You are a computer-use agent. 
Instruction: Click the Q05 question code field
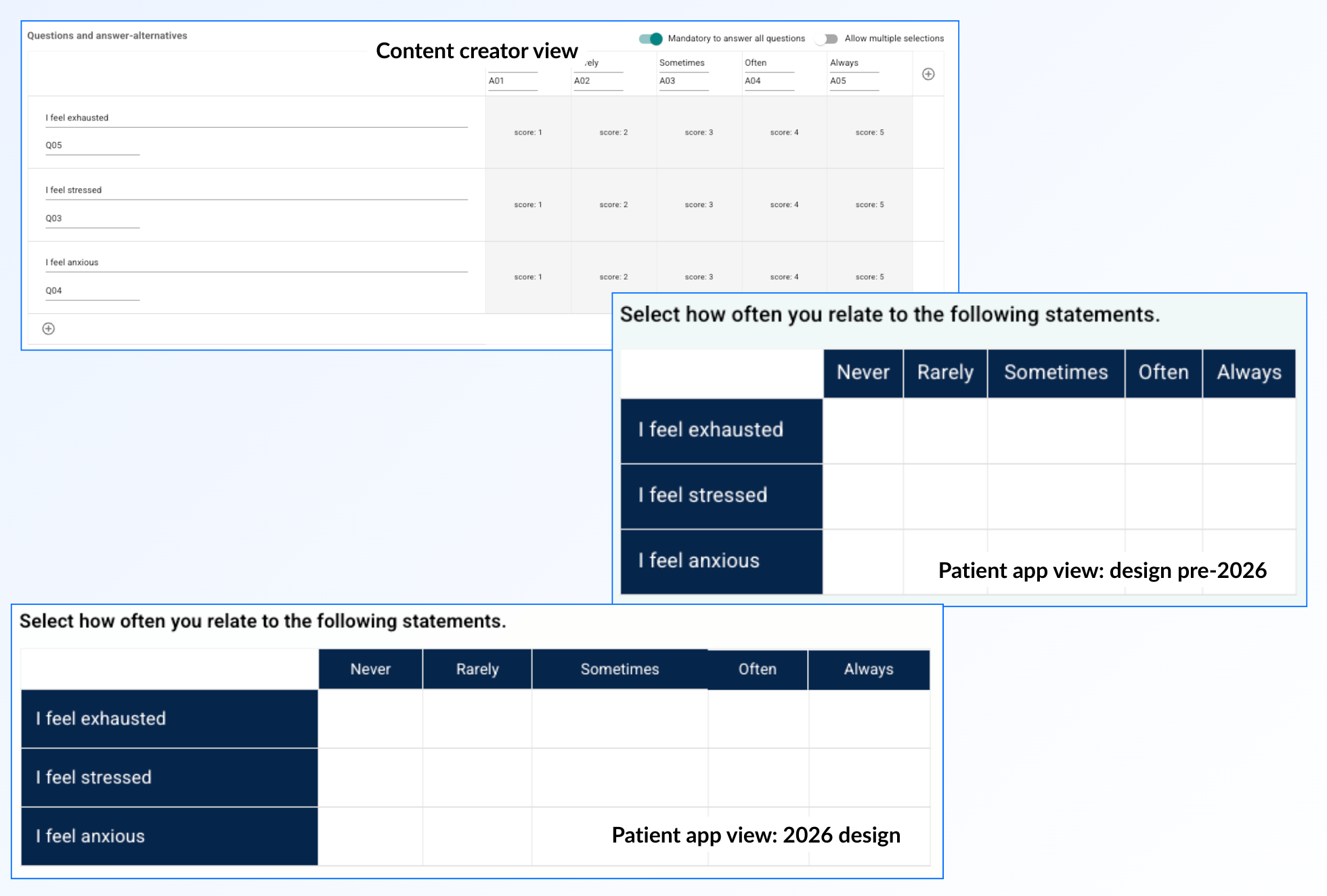tap(91, 145)
